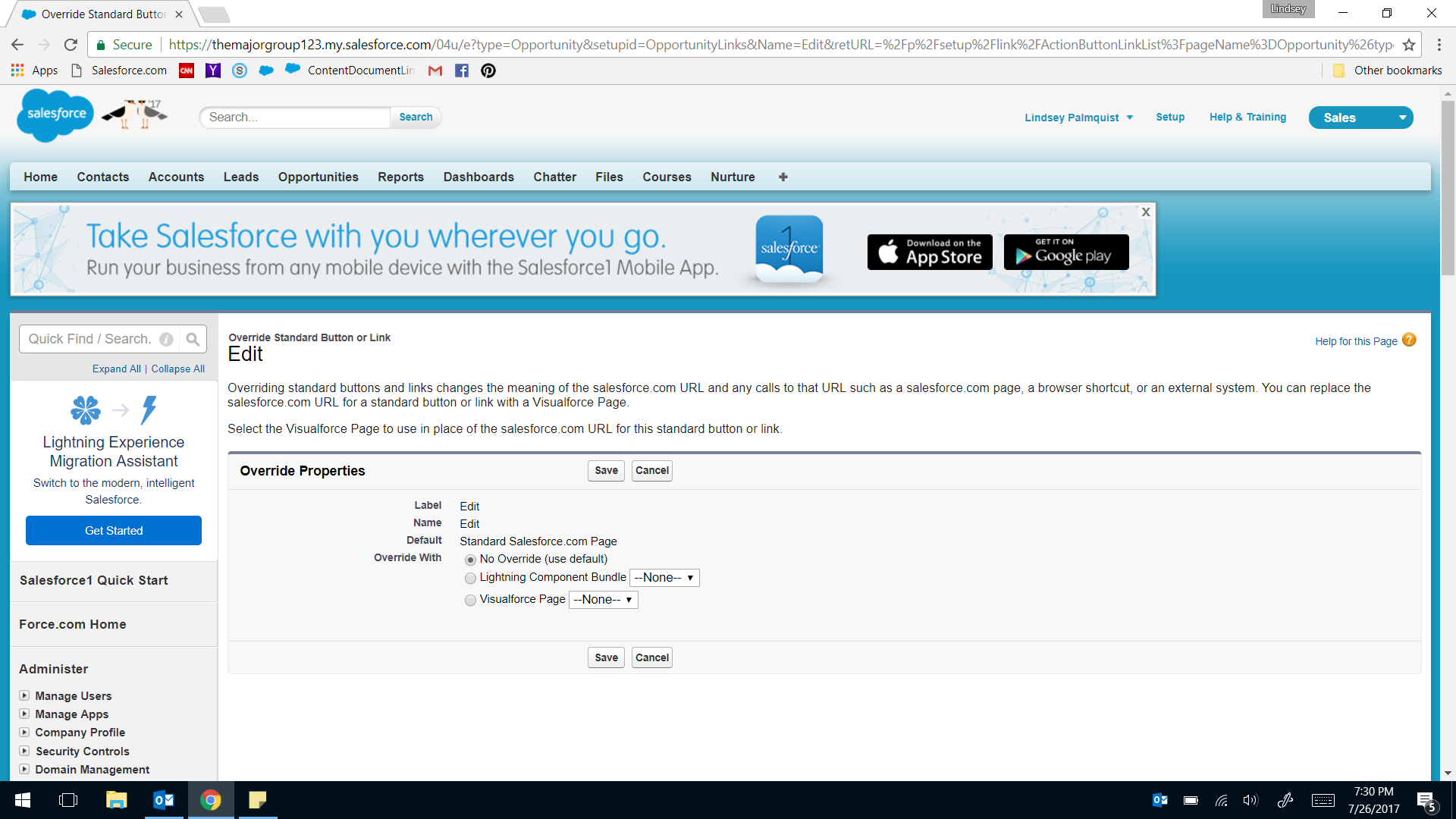The height and width of the screenshot is (819, 1456).
Task: Close the Salesforce1 mobile app banner
Action: click(1146, 212)
